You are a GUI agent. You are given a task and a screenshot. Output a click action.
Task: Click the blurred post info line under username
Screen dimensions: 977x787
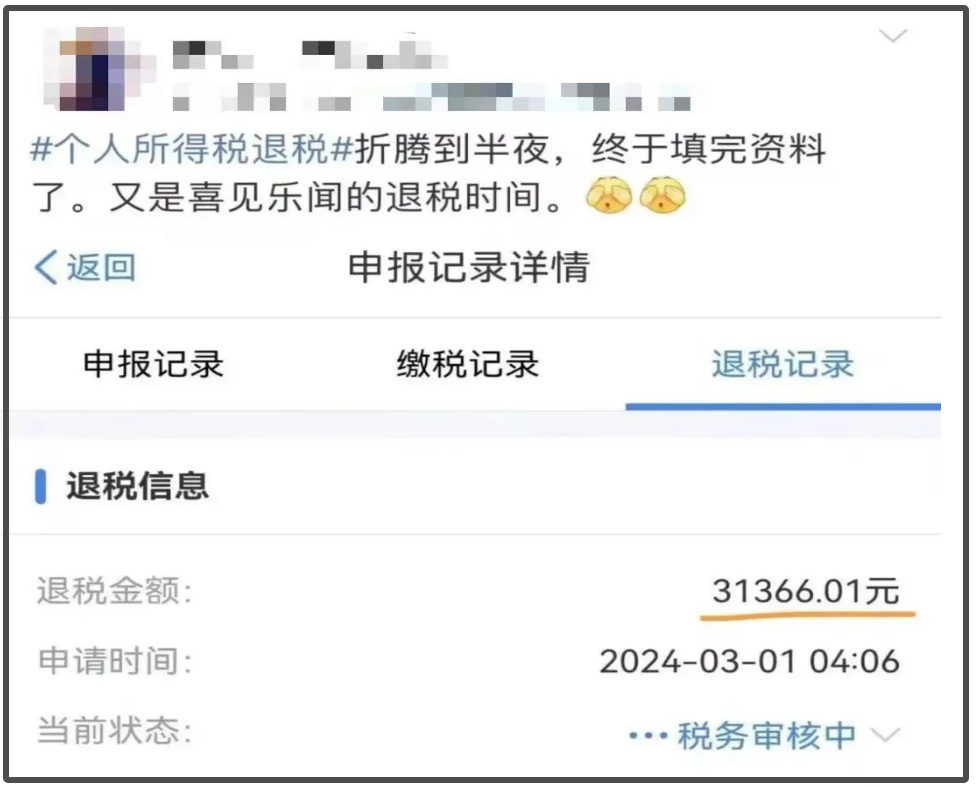tap(431, 97)
